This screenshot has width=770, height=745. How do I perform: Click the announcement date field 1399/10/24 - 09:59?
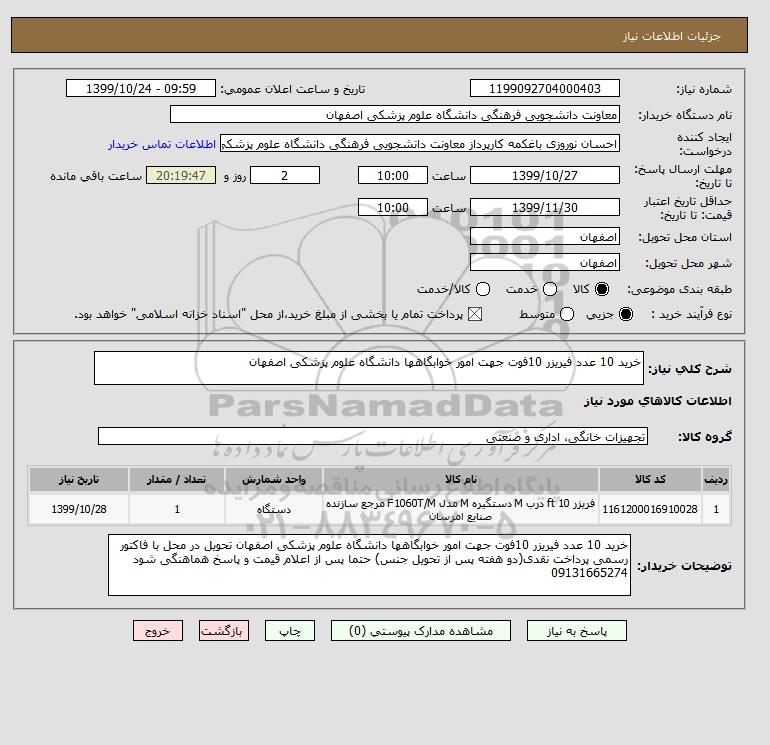point(141,88)
